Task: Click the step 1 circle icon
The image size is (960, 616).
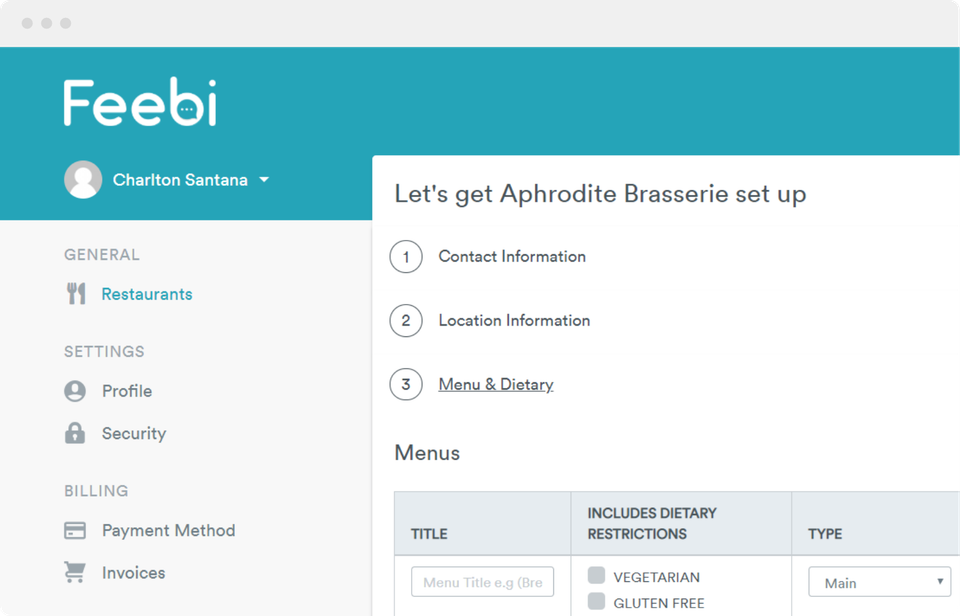Action: tap(406, 257)
